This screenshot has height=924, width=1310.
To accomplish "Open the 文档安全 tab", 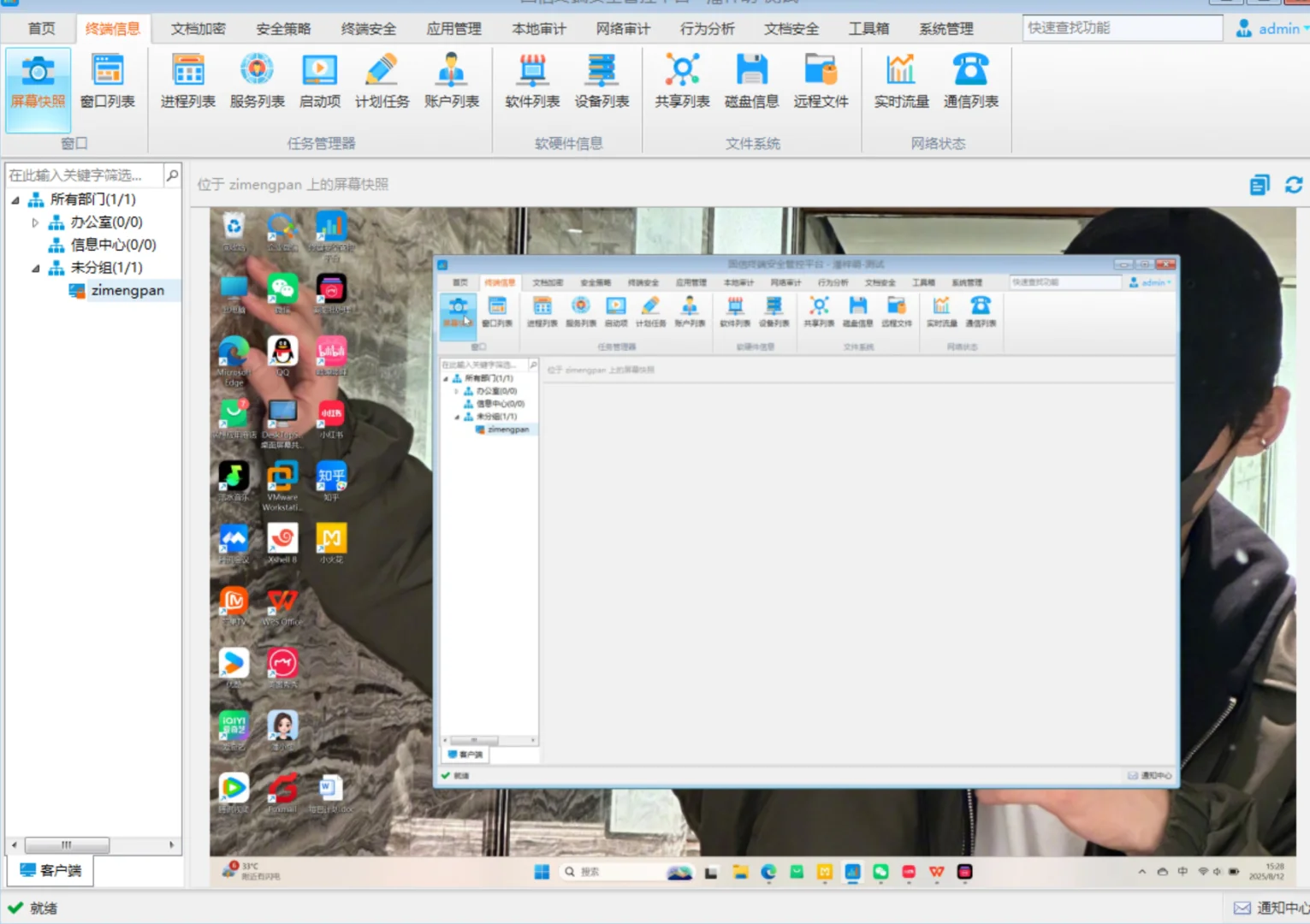I will tap(791, 29).
